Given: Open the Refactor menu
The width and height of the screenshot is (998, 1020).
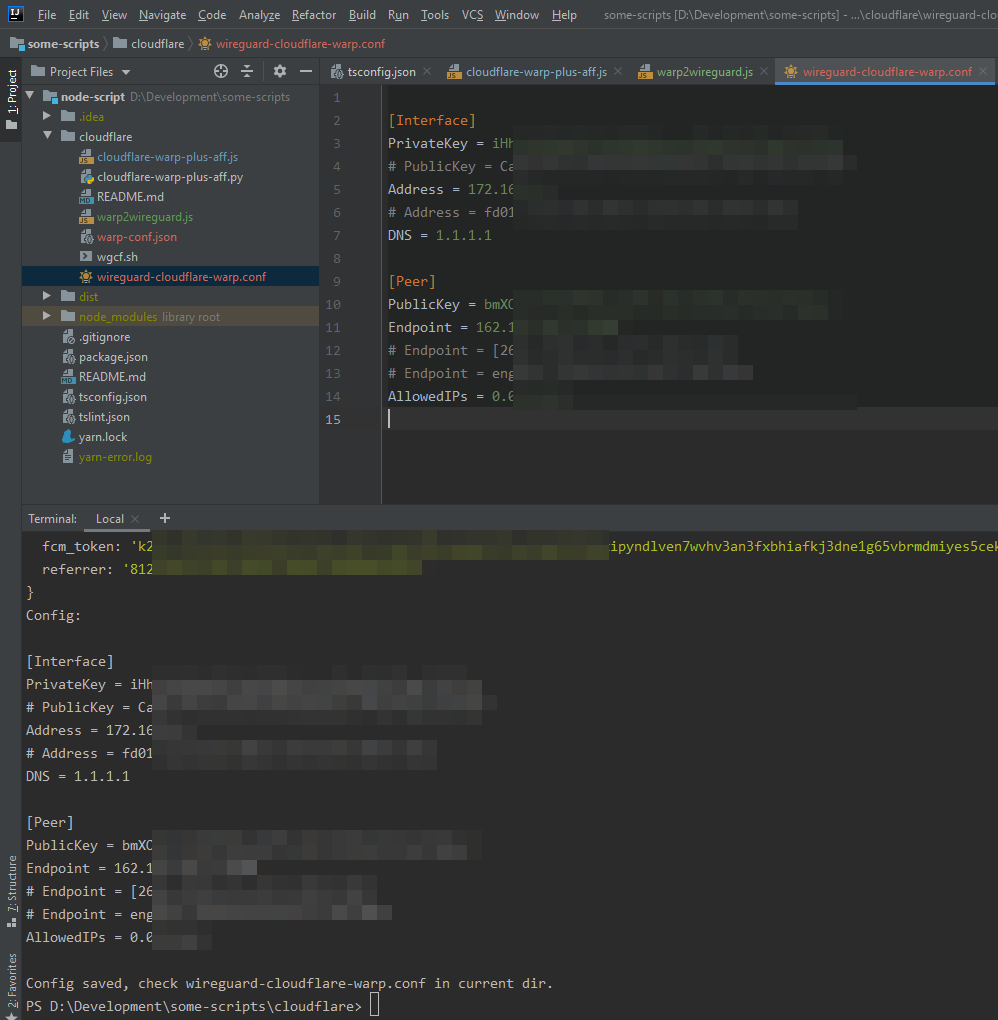Looking at the screenshot, I should point(313,15).
